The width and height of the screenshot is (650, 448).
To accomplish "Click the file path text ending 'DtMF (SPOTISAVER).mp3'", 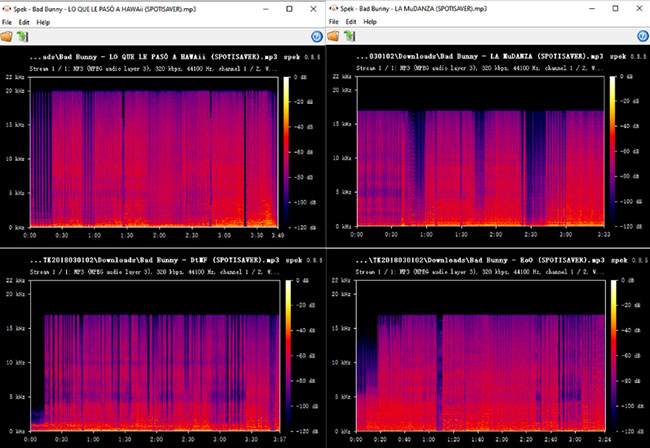I will 154,260.
